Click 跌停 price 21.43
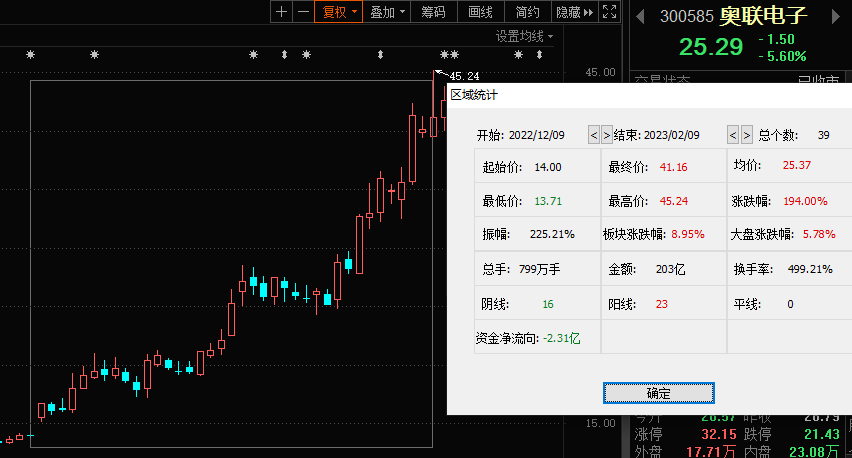This screenshot has width=852, height=458. tap(822, 434)
